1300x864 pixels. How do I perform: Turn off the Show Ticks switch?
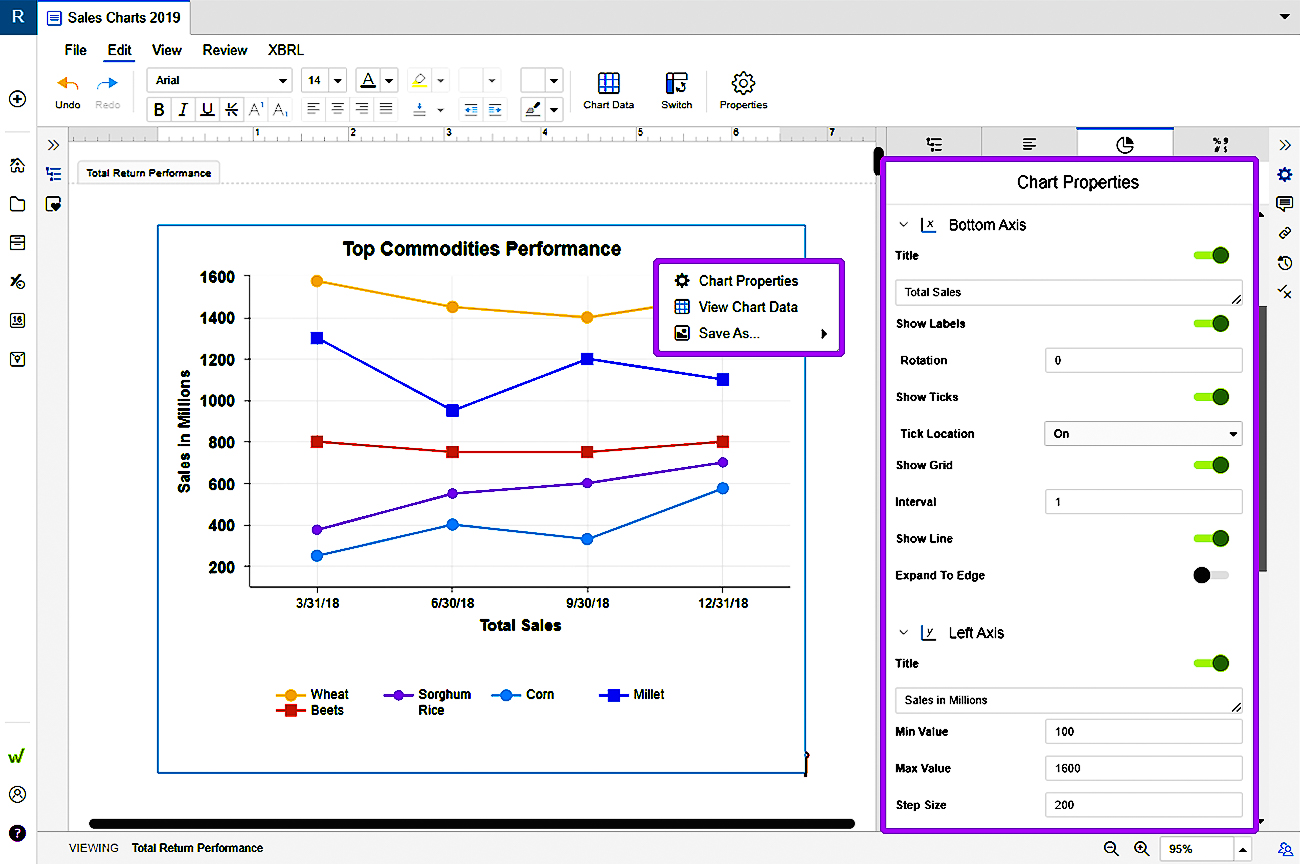pyautogui.click(x=1211, y=397)
